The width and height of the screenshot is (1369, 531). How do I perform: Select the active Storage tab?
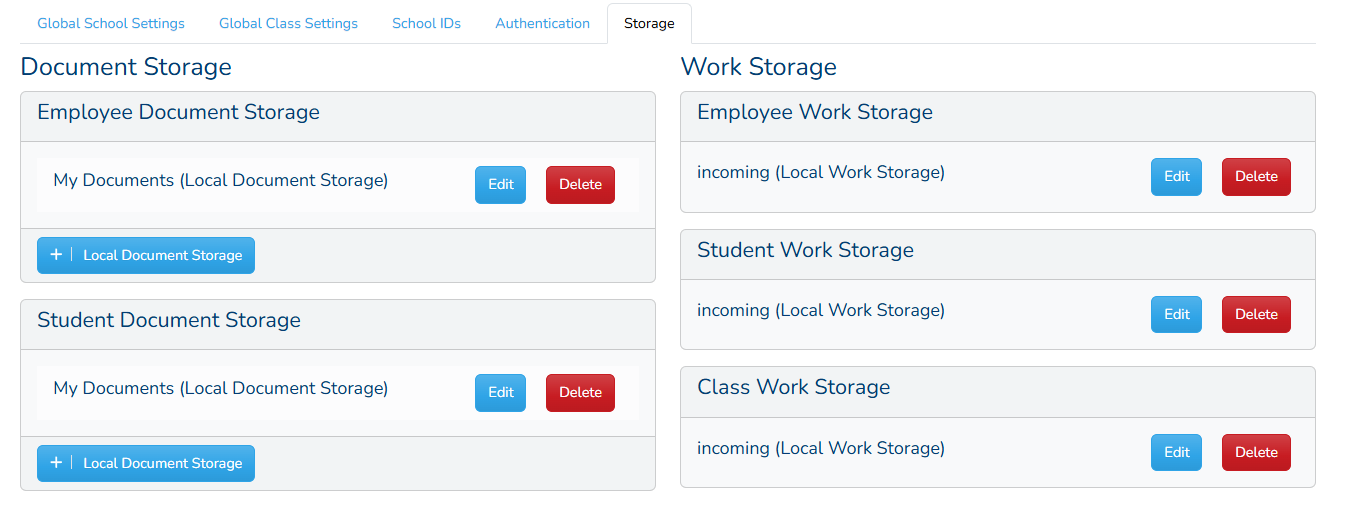point(649,23)
